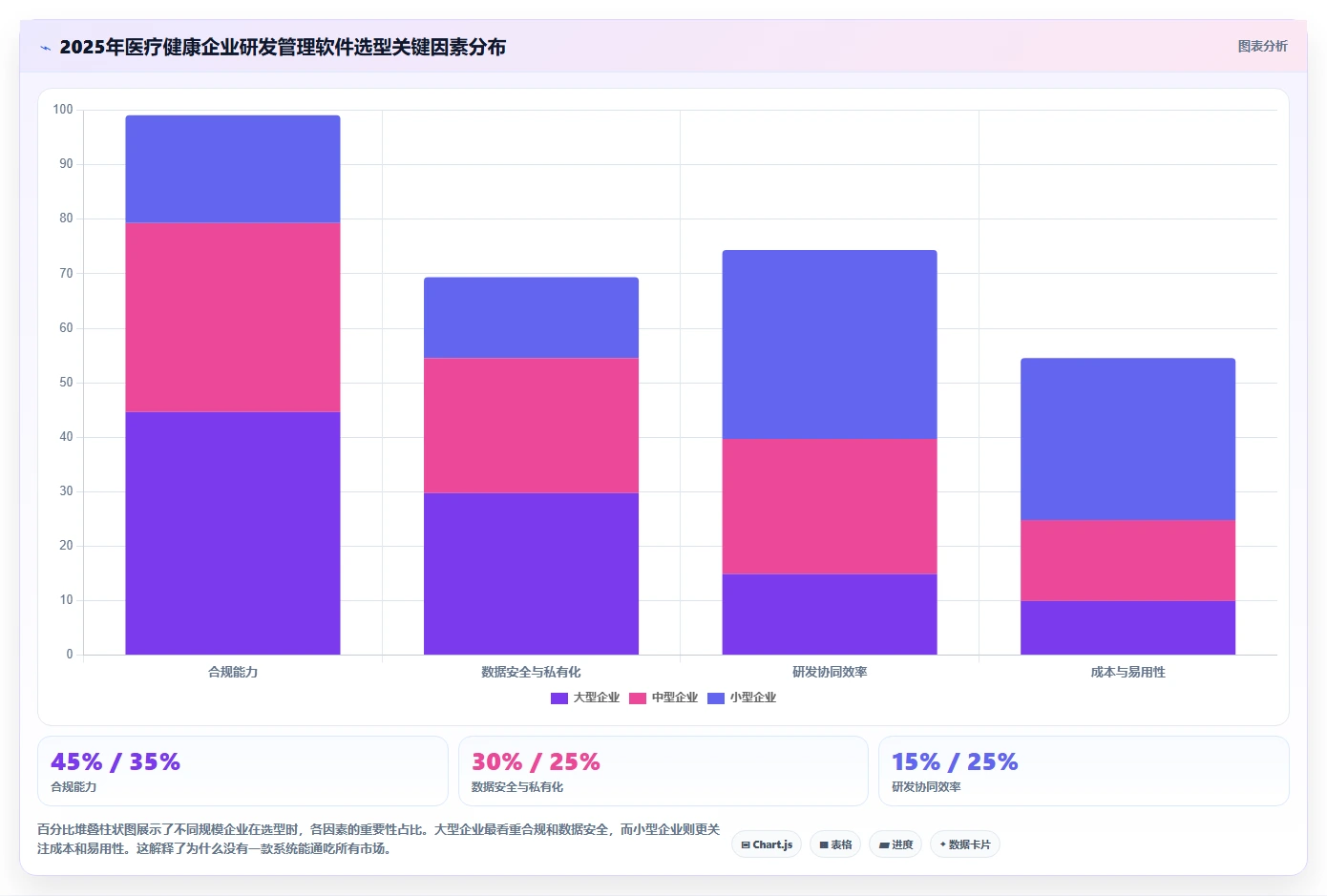Screen dimensions: 1327x896
Task: Click the purple segment of 数据安全与私有化 bar
Action: [x=531, y=573]
